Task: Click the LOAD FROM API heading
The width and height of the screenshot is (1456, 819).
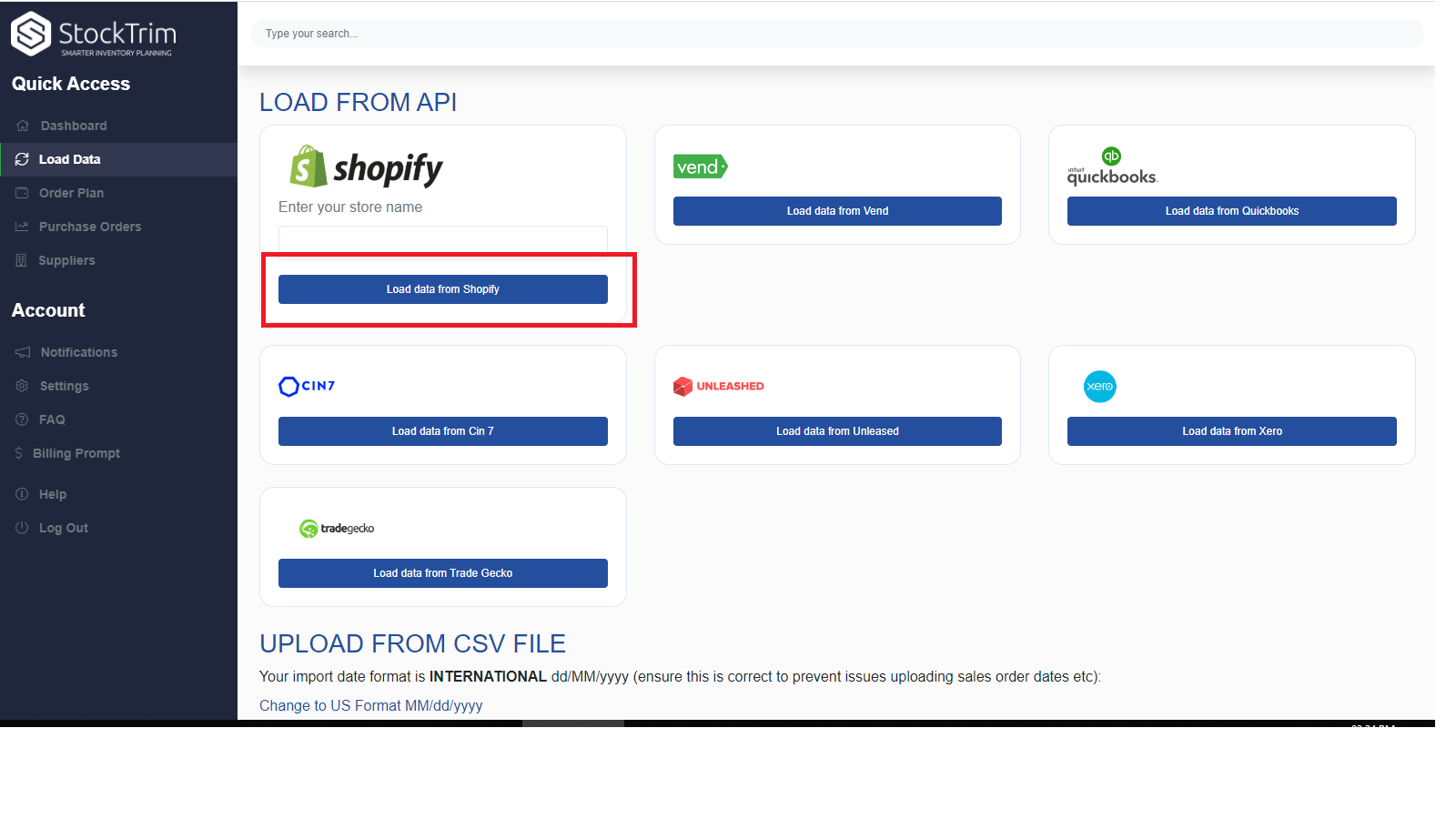Action: click(x=359, y=102)
